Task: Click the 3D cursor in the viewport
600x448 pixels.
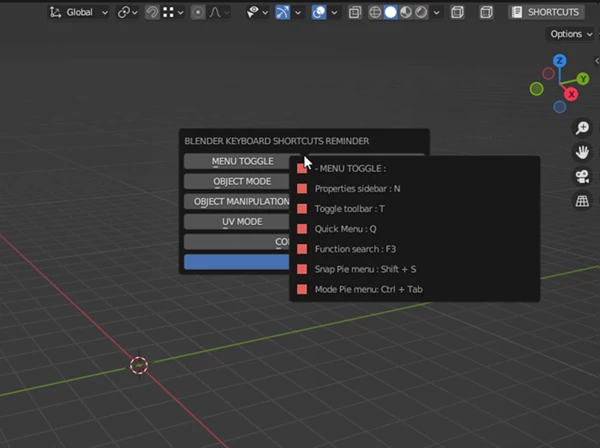Action: tap(139, 365)
